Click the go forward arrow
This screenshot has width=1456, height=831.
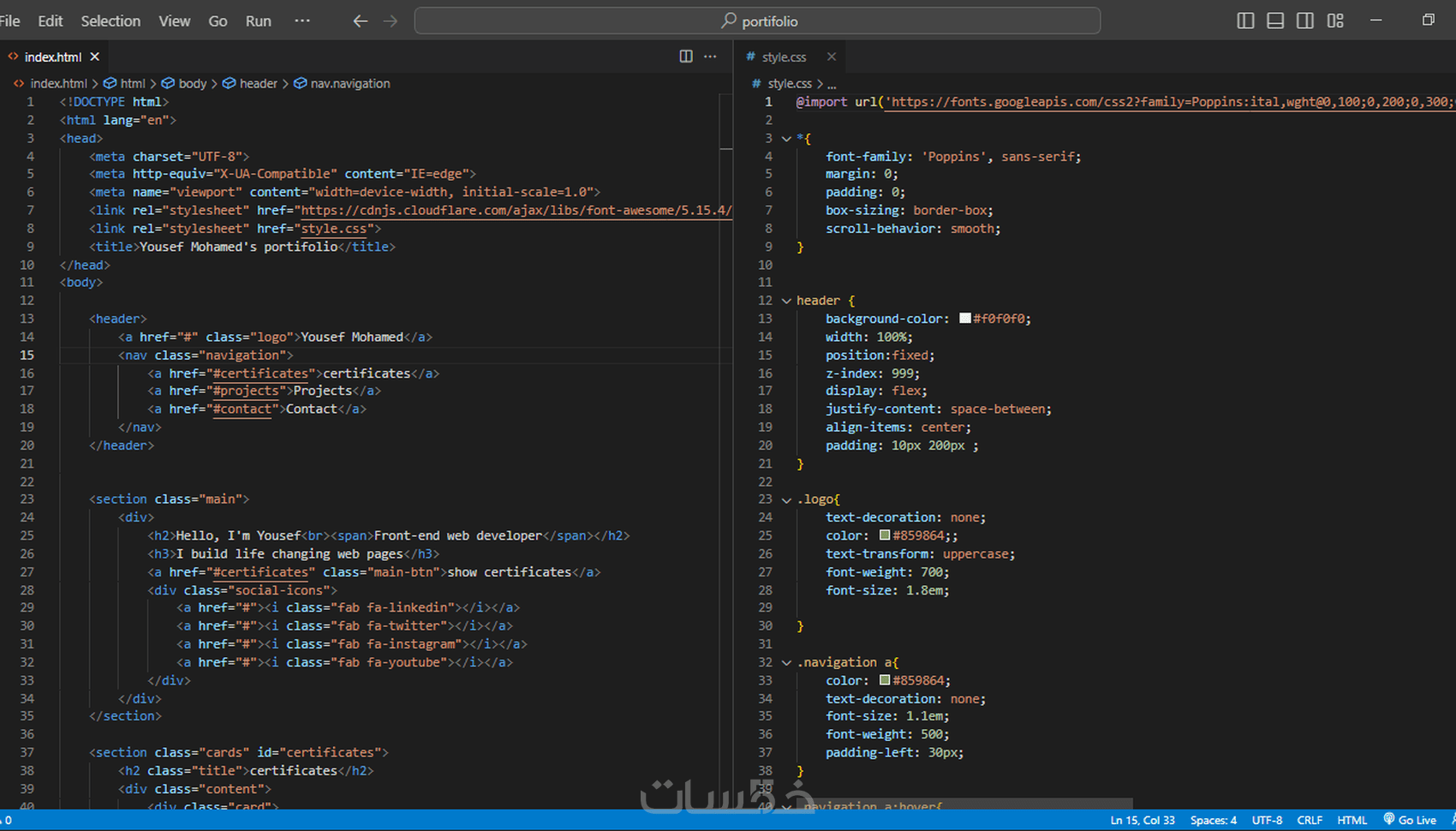point(391,21)
